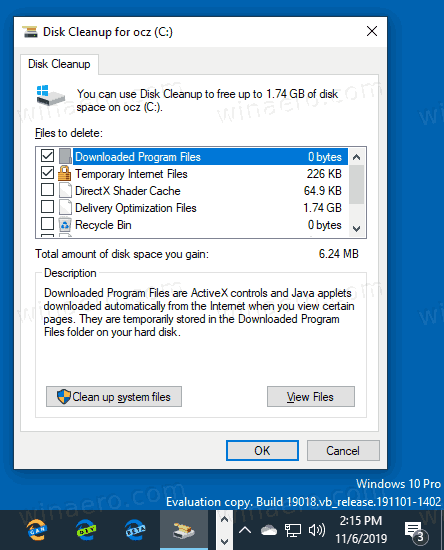This screenshot has width=444, height=550.
Task: Check the DirectX Shader Cache checkbox
Action: tap(47, 190)
